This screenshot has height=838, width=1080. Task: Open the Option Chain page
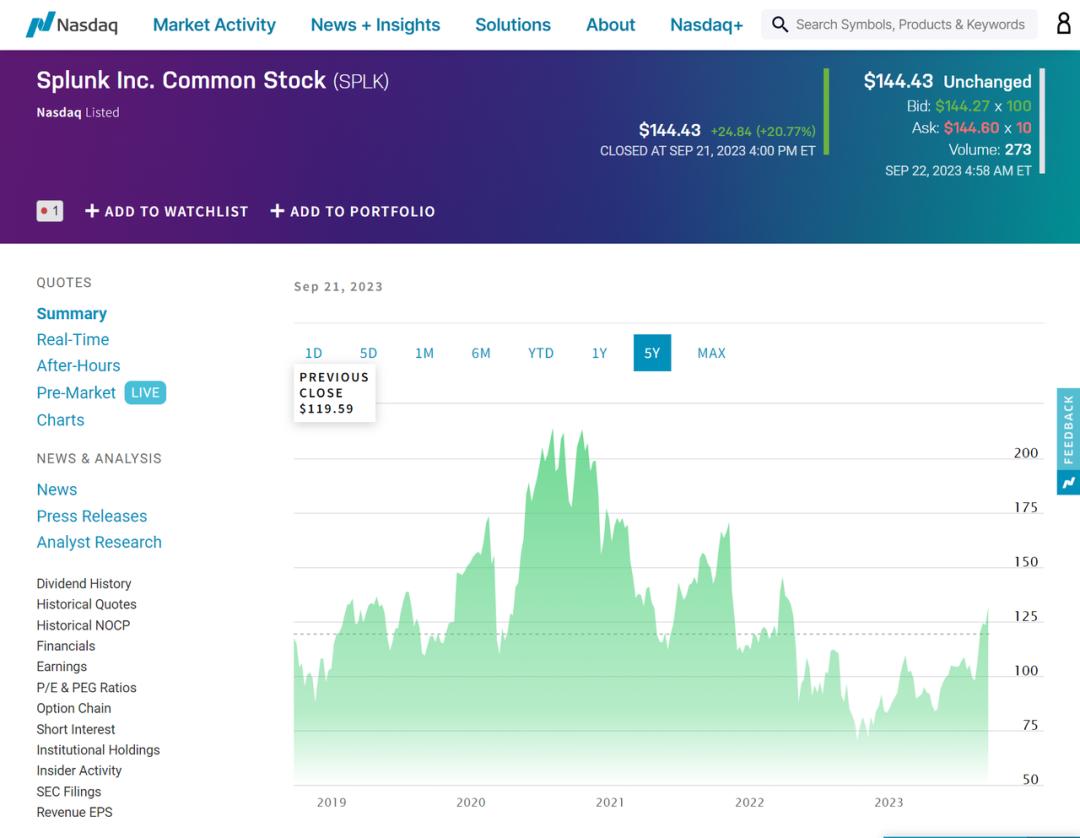(x=74, y=708)
